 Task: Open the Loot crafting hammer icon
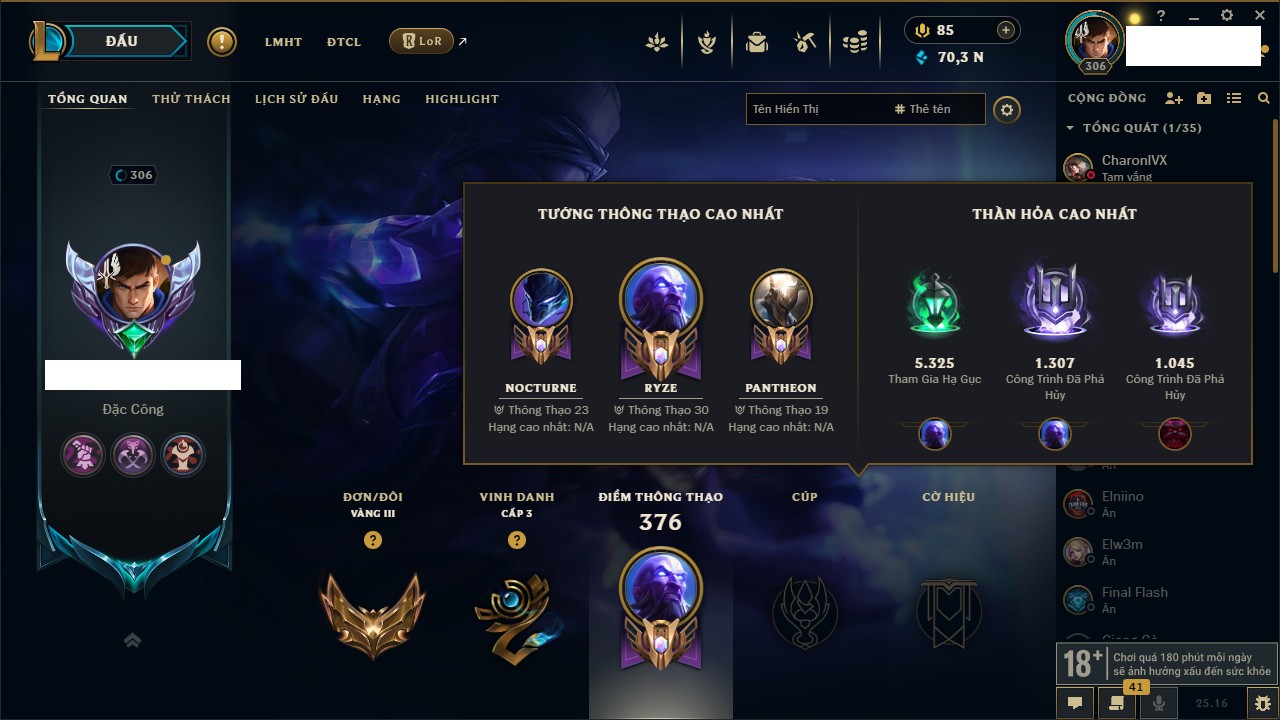point(805,42)
